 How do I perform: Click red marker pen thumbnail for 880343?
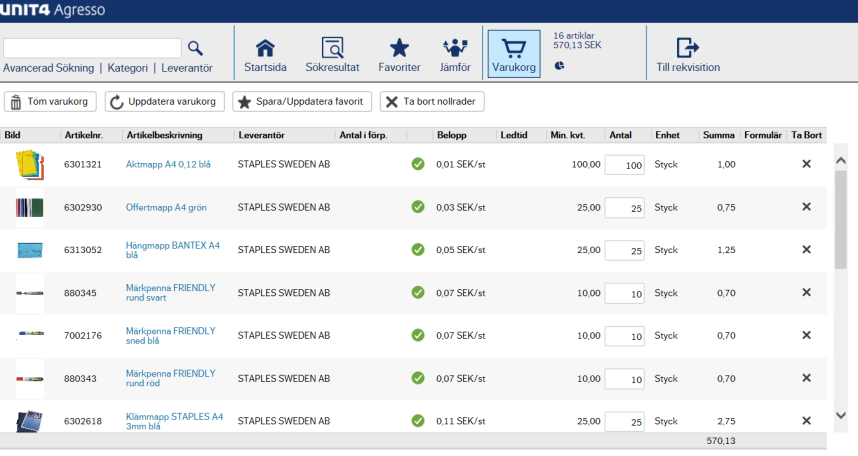coord(30,379)
